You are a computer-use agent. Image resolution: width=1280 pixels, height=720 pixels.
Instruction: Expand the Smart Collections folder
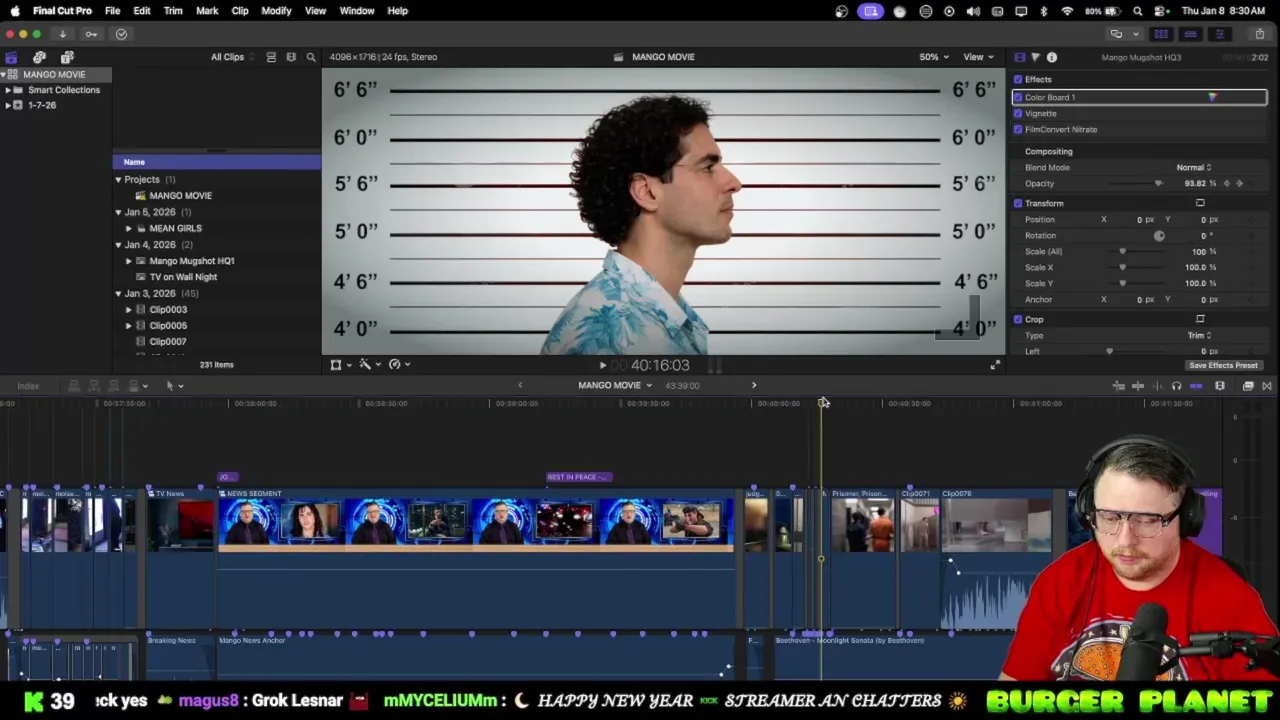[x=8, y=90]
